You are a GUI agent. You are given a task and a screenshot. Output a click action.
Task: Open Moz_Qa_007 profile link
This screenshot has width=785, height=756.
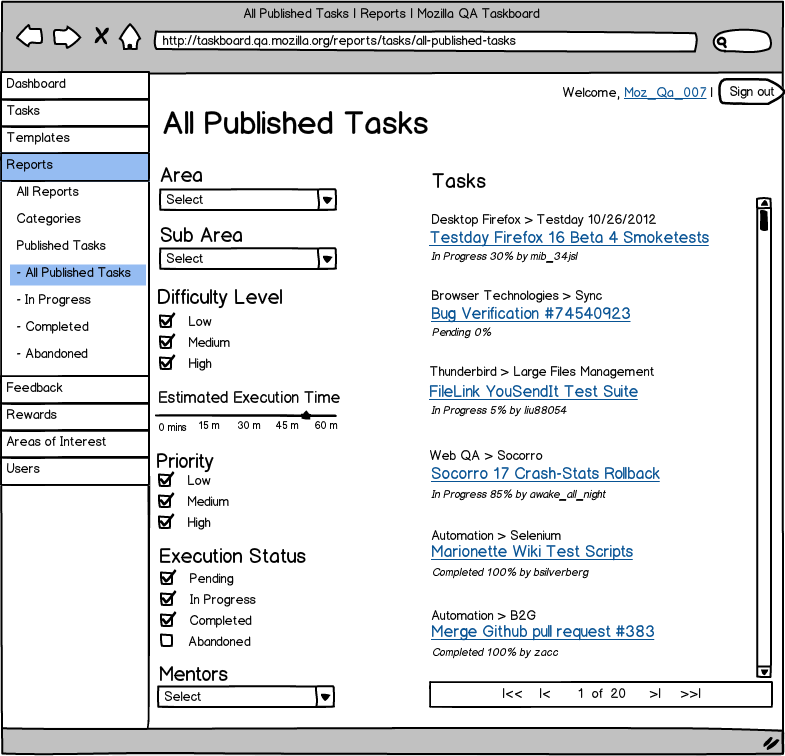tap(665, 93)
